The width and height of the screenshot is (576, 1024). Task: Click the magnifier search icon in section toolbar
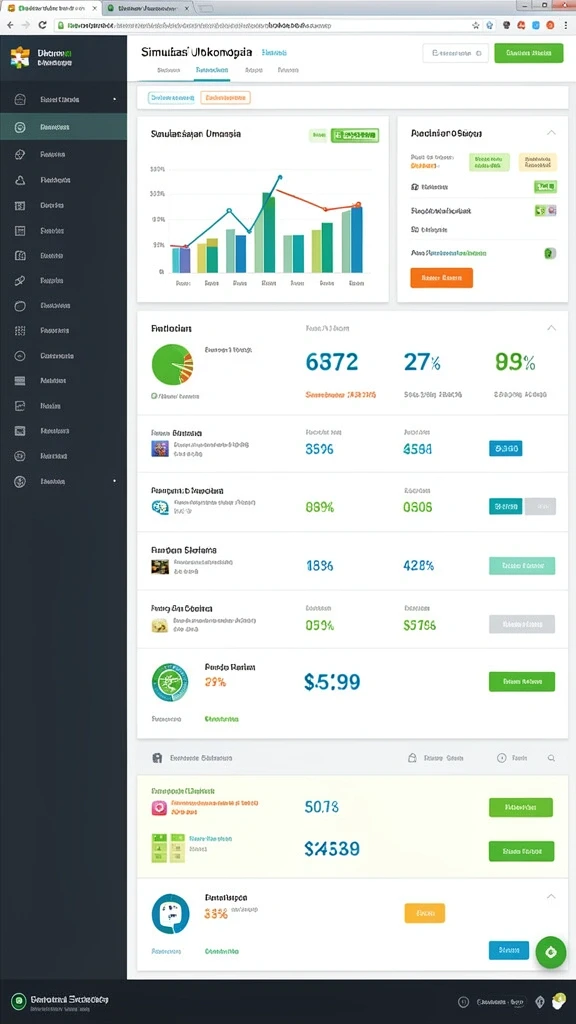click(x=551, y=758)
